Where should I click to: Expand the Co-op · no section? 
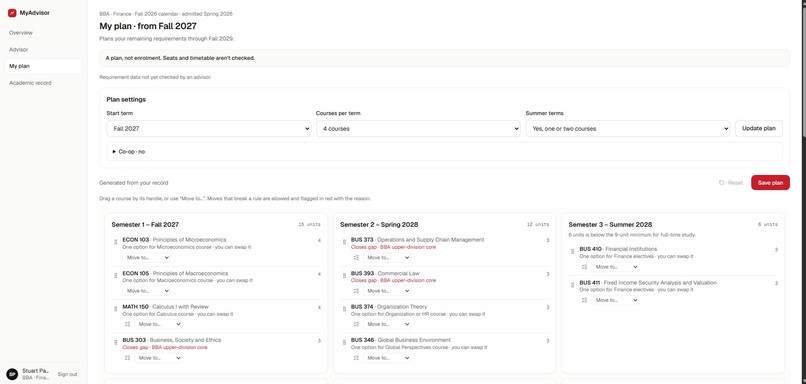pos(444,152)
